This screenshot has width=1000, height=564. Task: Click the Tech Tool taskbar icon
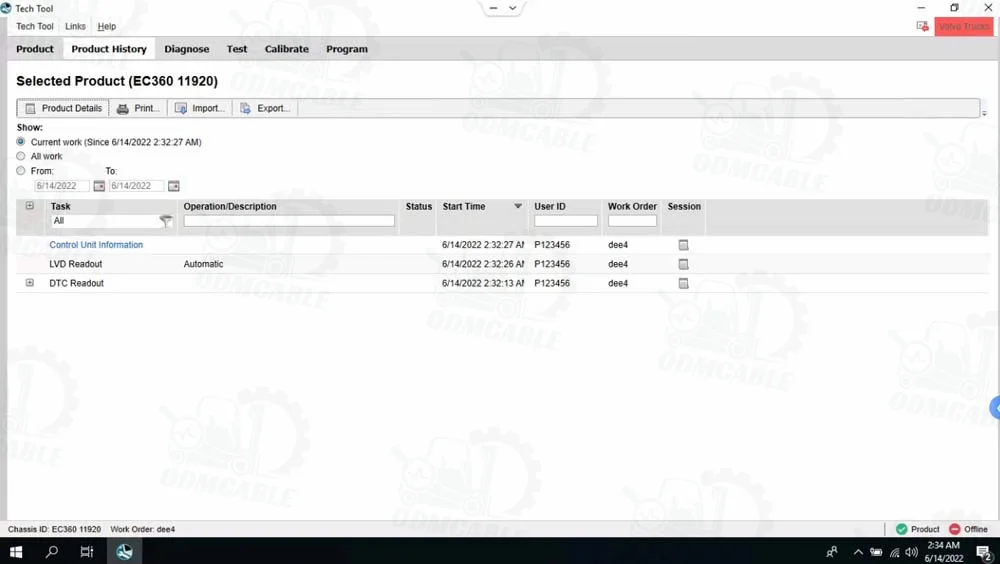pyautogui.click(x=124, y=551)
